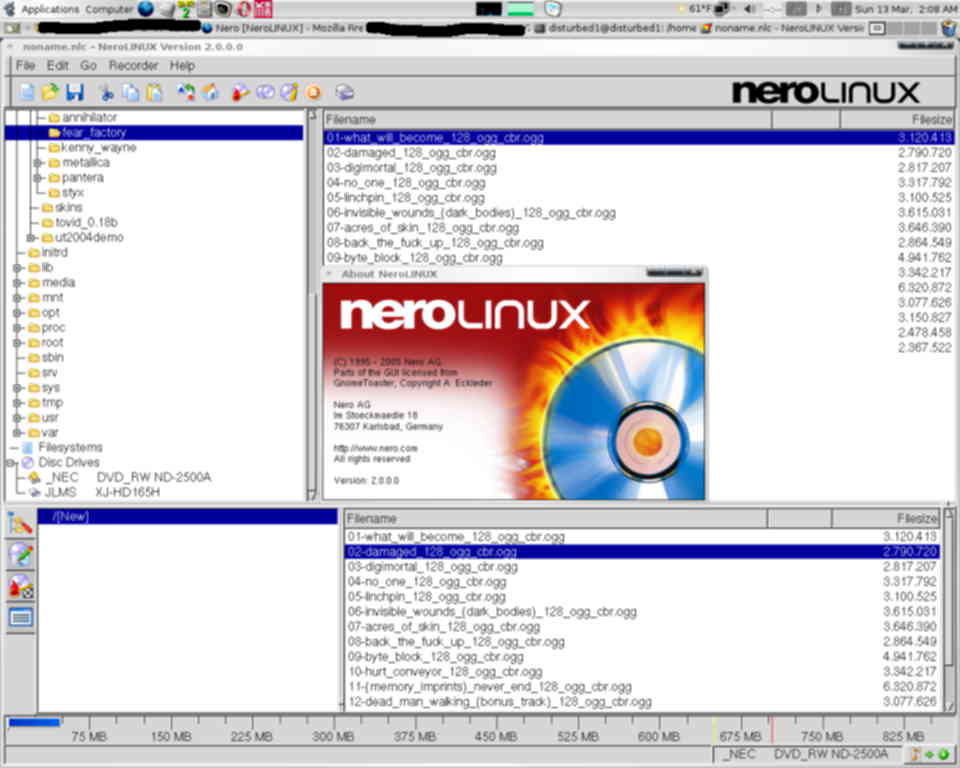Click the burn disc toolbar icon

(241, 92)
